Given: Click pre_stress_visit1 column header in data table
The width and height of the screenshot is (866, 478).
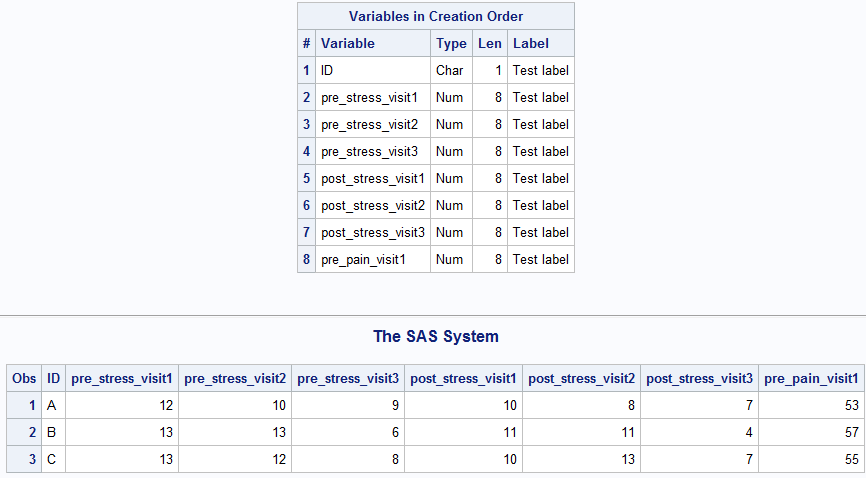Looking at the screenshot, I should (x=122, y=378).
